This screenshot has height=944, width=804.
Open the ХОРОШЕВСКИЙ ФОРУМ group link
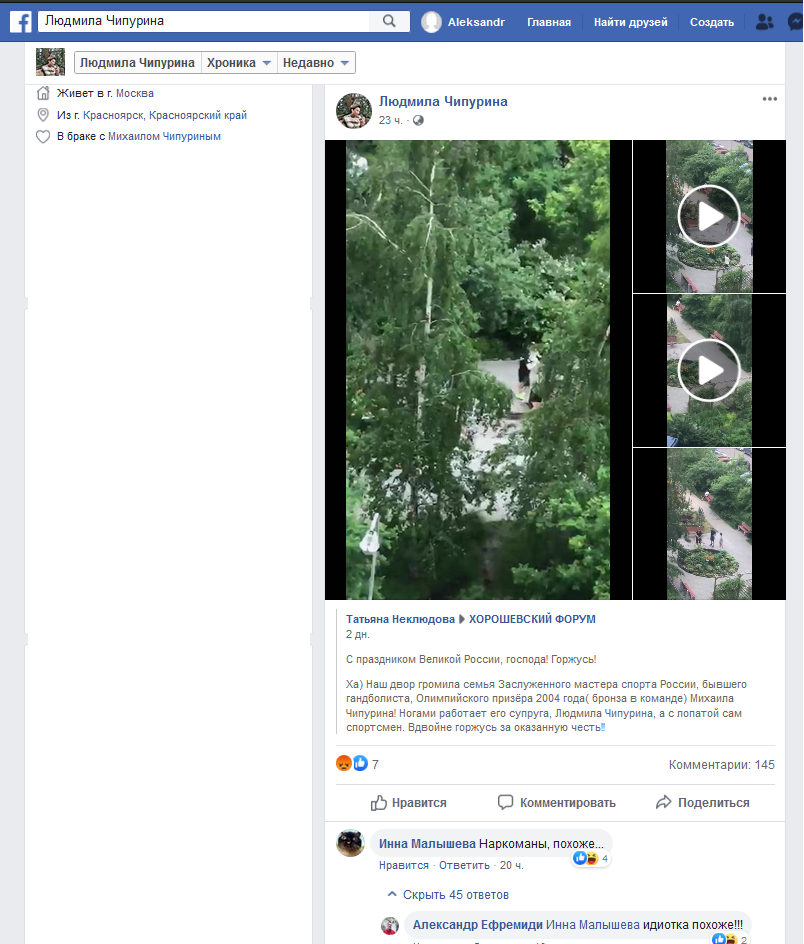click(x=532, y=619)
